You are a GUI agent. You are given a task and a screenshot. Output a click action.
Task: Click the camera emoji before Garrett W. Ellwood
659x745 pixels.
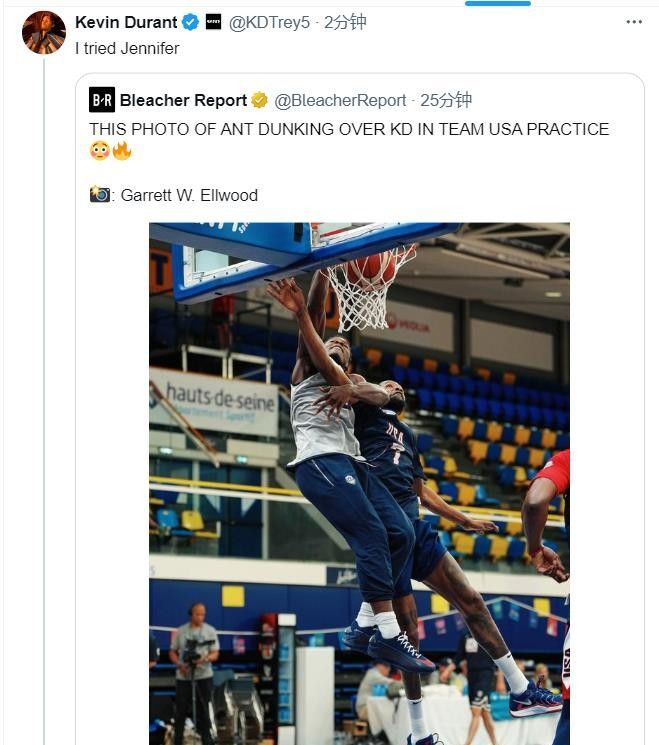[100, 194]
